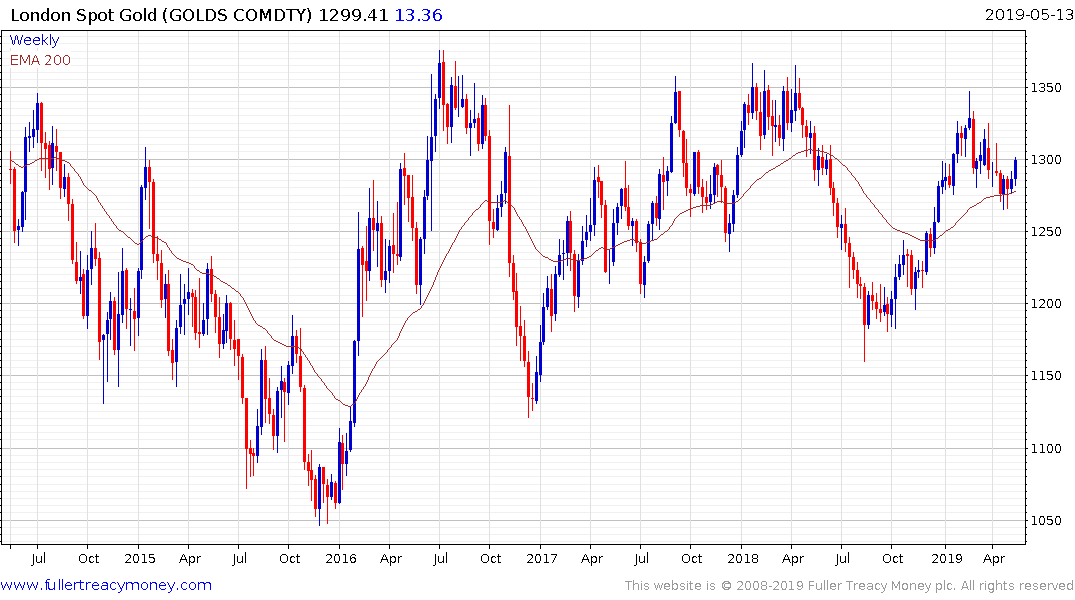Click the 'EMA 200' legend label
Image resolution: width=1075 pixels, height=600 pixels.
tap(40, 60)
